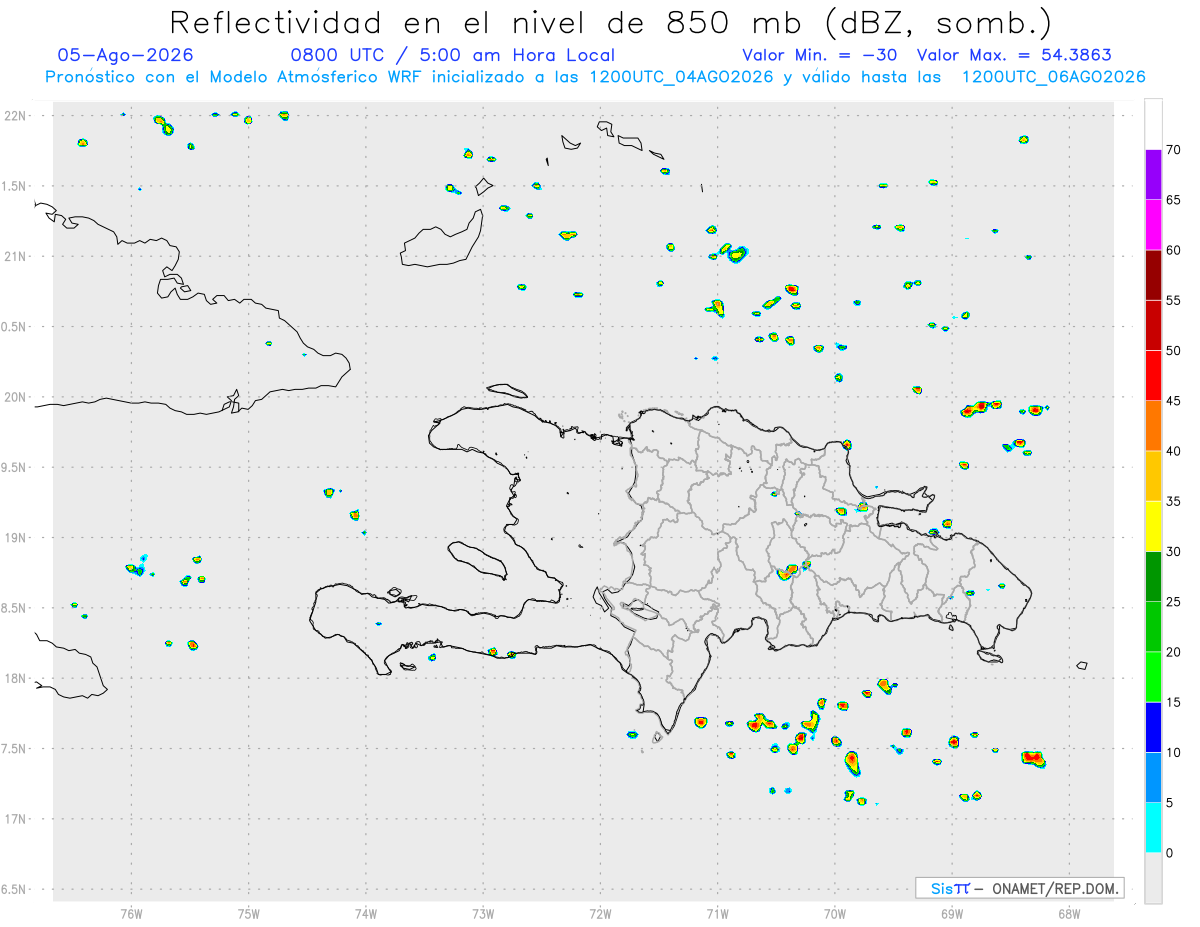Select the dark green 25–30 dBZ color band
1200x927 pixels.
(1153, 577)
